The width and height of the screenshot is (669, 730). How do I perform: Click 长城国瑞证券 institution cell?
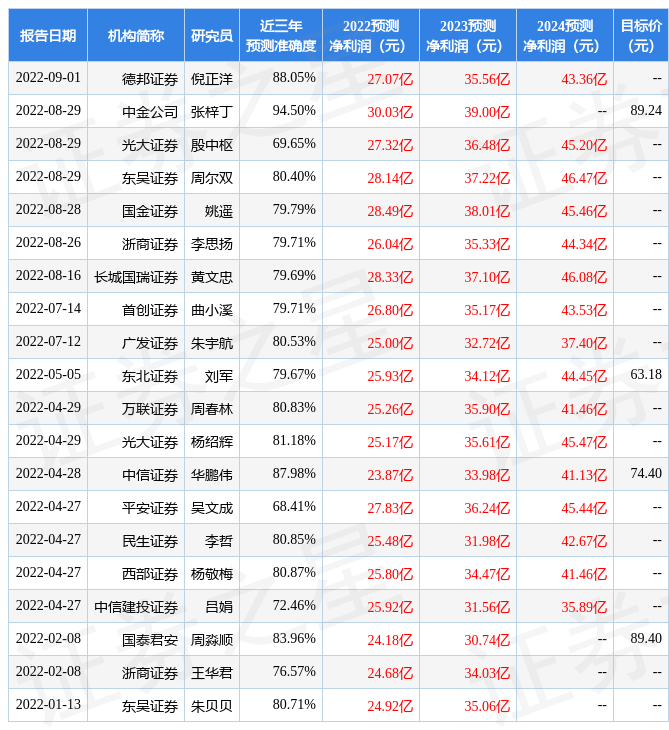tap(136, 277)
